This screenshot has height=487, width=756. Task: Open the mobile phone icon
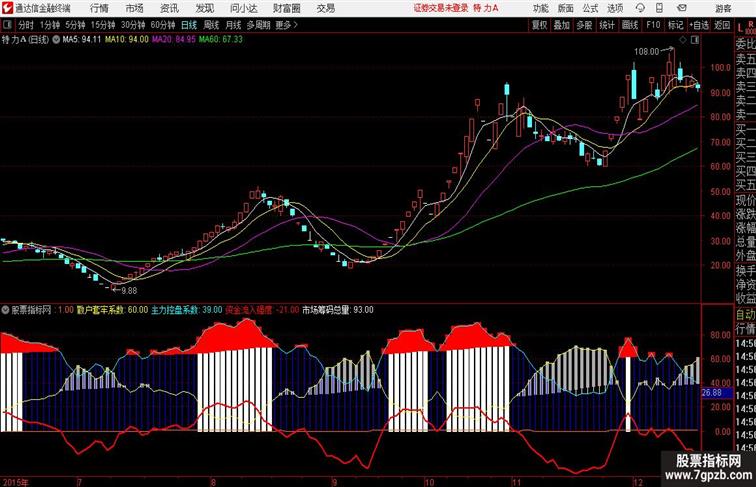(x=659, y=8)
